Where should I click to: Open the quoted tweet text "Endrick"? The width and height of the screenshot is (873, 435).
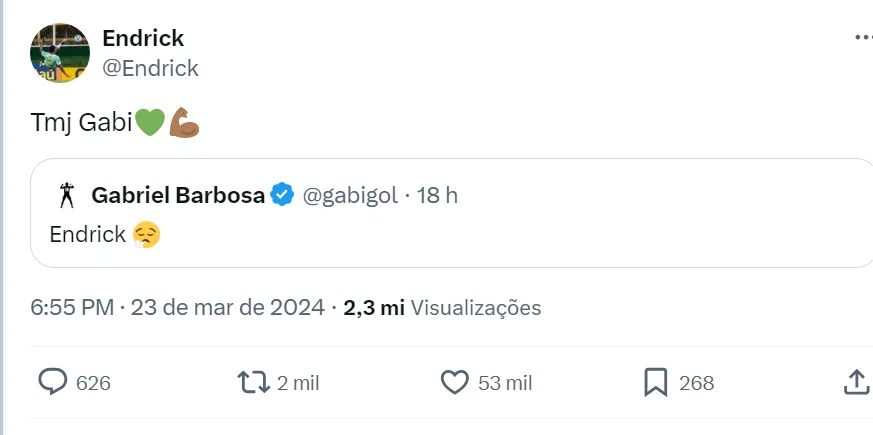[x=88, y=235]
